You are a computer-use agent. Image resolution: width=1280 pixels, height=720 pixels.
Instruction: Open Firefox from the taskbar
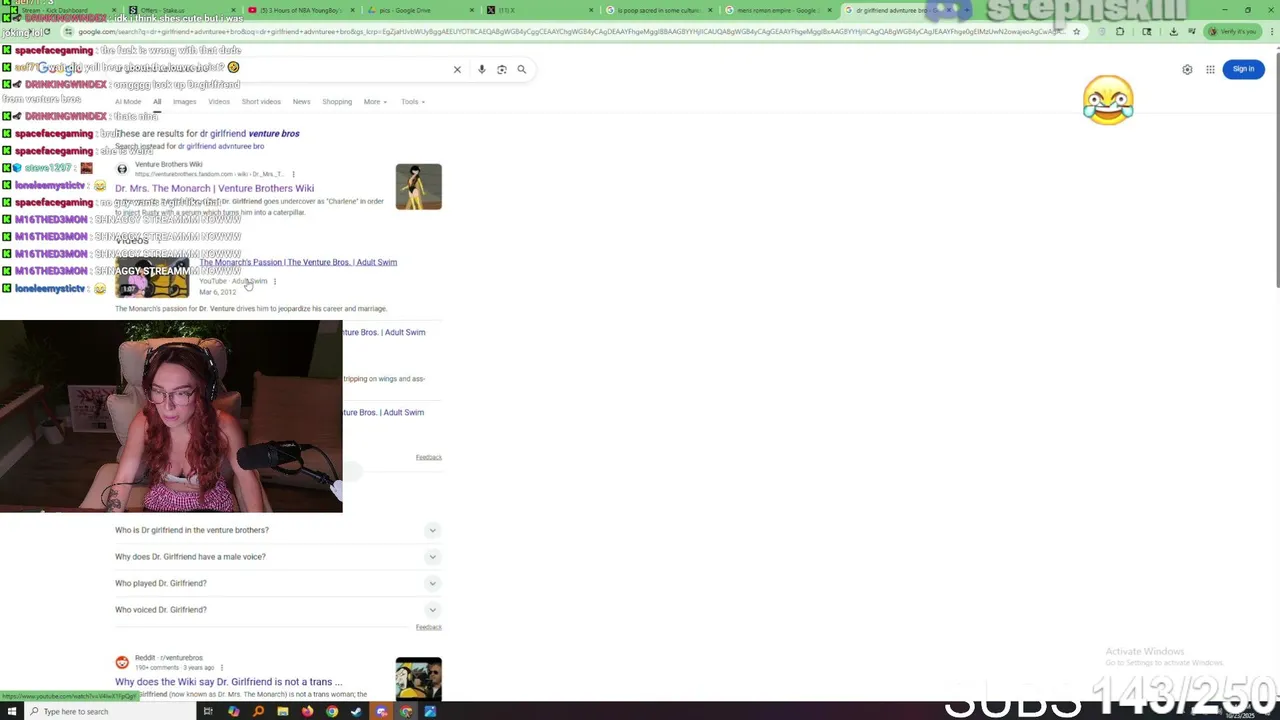[x=307, y=711]
